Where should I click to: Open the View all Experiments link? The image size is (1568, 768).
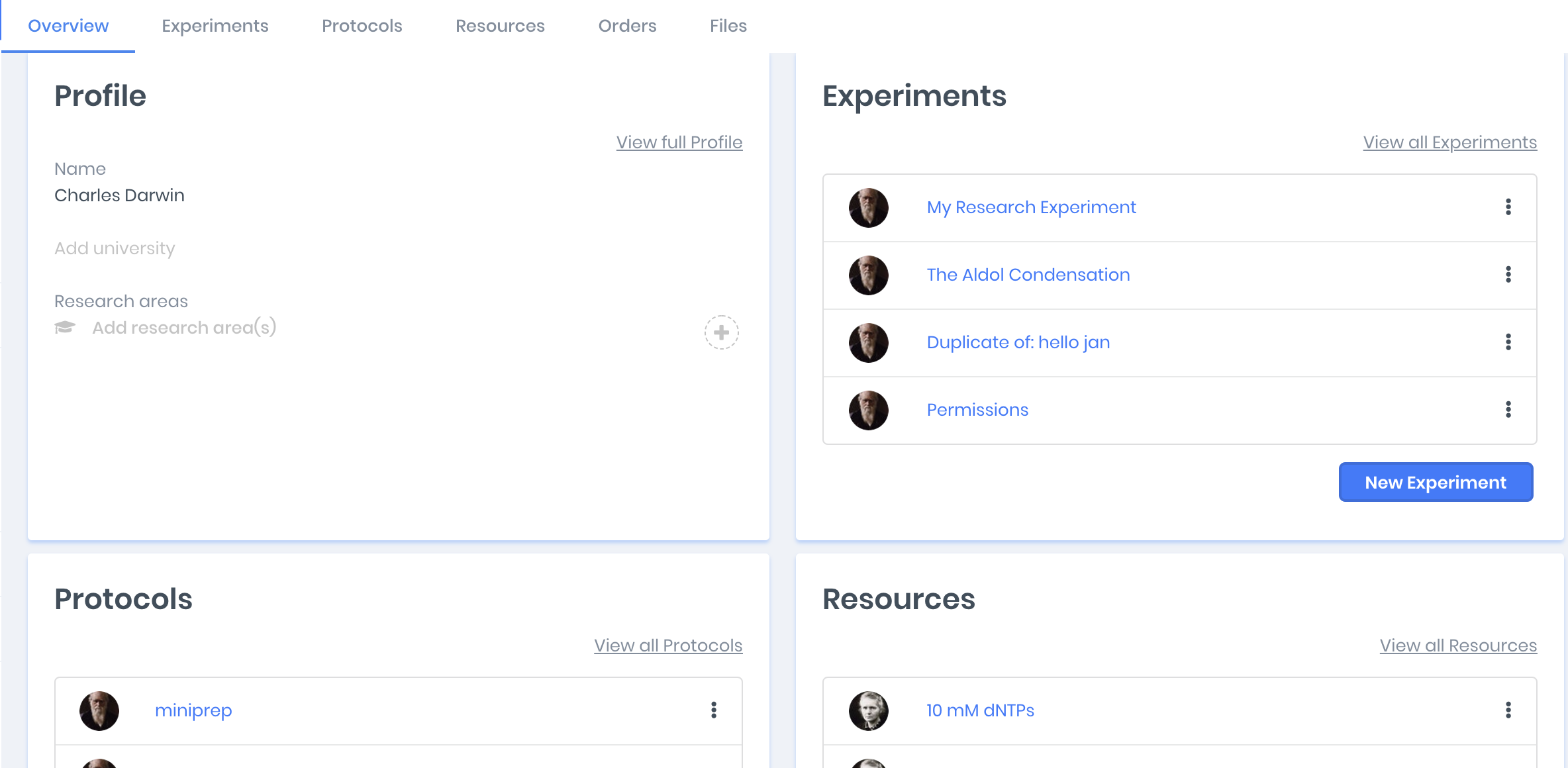coord(1449,142)
